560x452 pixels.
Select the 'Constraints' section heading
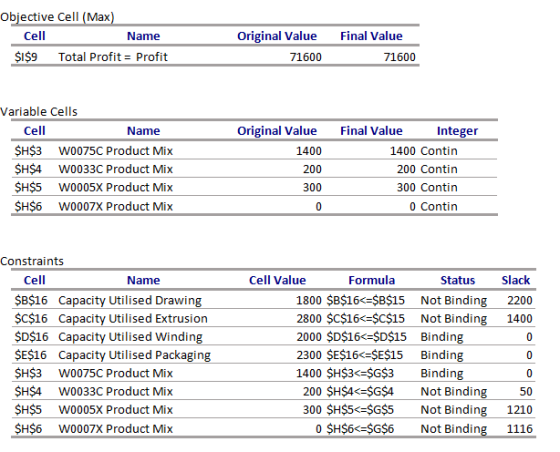(x=32, y=261)
